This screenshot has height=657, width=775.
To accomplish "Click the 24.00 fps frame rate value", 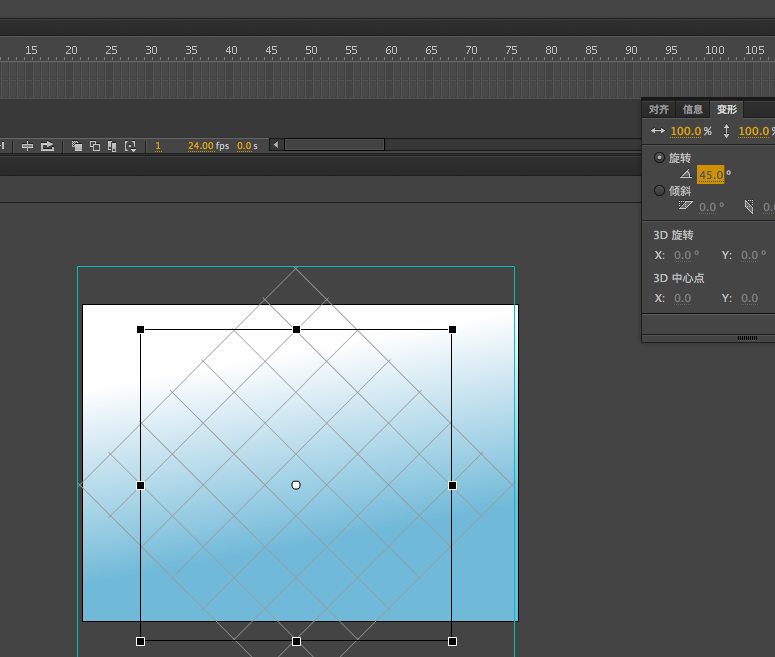I will coord(201,146).
